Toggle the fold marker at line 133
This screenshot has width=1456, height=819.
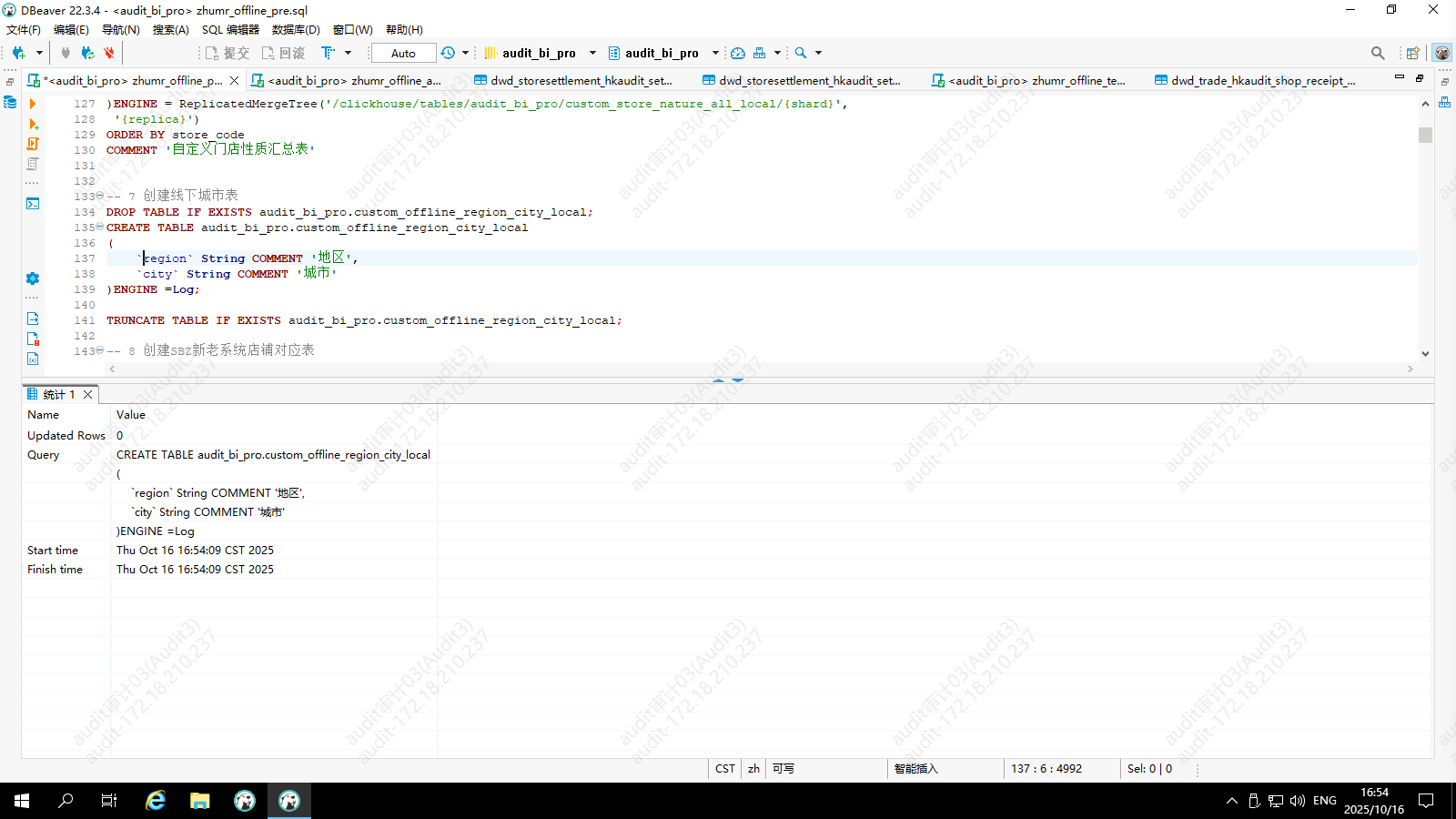pyautogui.click(x=99, y=197)
